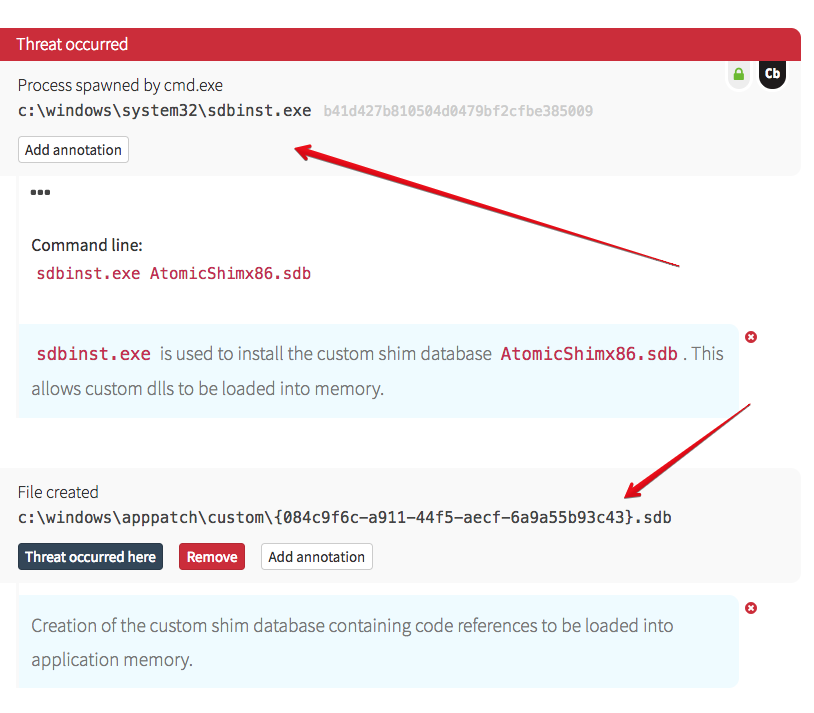This screenshot has height=713, width=814.
Task: Click the created .sdb file path in apppatch\custom
Action: pos(345,518)
